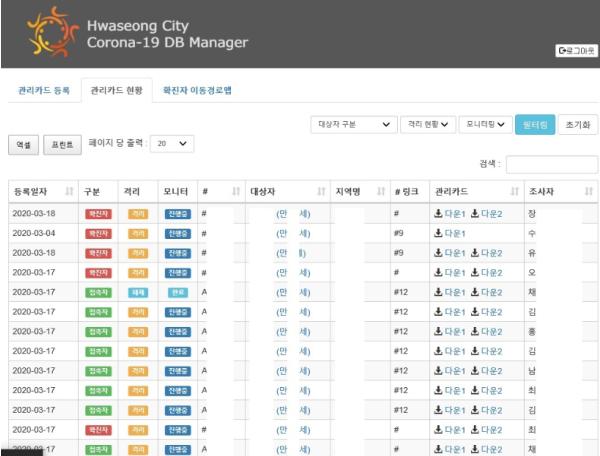Screen dimensions: 600x456
Task: Change rows per page dropdown showing 20
Action: (171, 144)
